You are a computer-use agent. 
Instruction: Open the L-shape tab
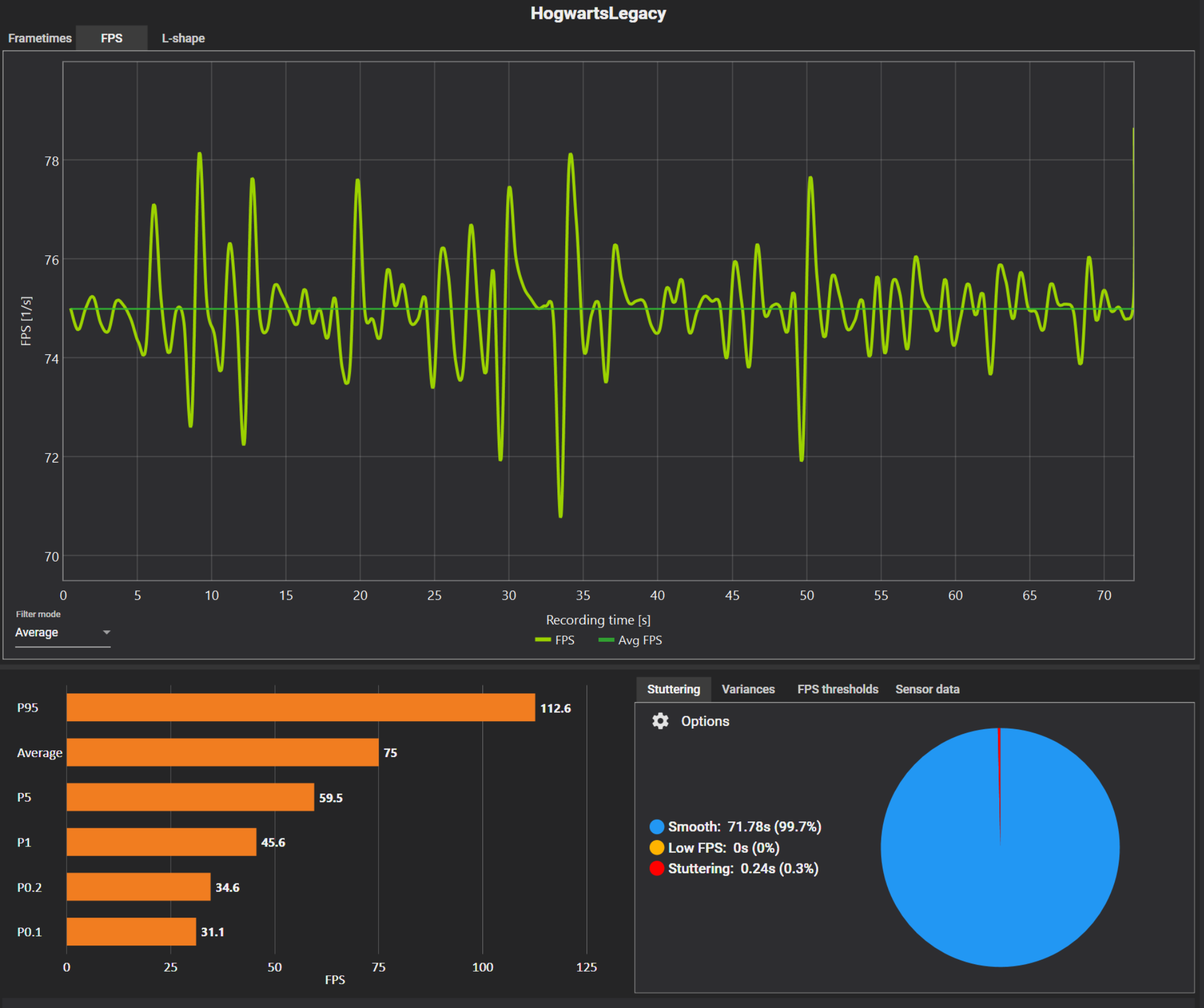tap(183, 39)
